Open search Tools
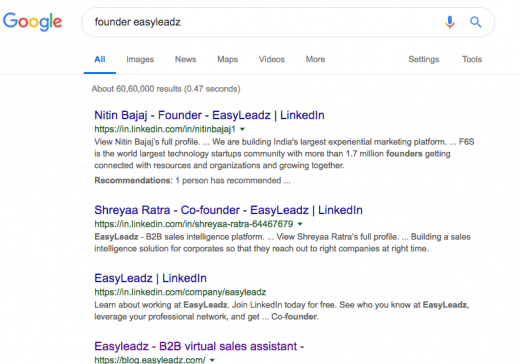520x364 pixels. click(472, 59)
